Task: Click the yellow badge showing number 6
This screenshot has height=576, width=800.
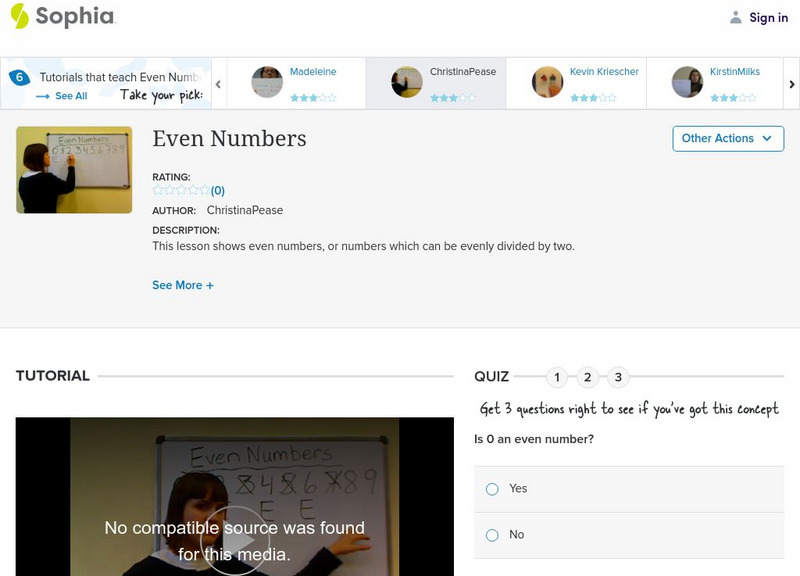Action: coord(19,74)
